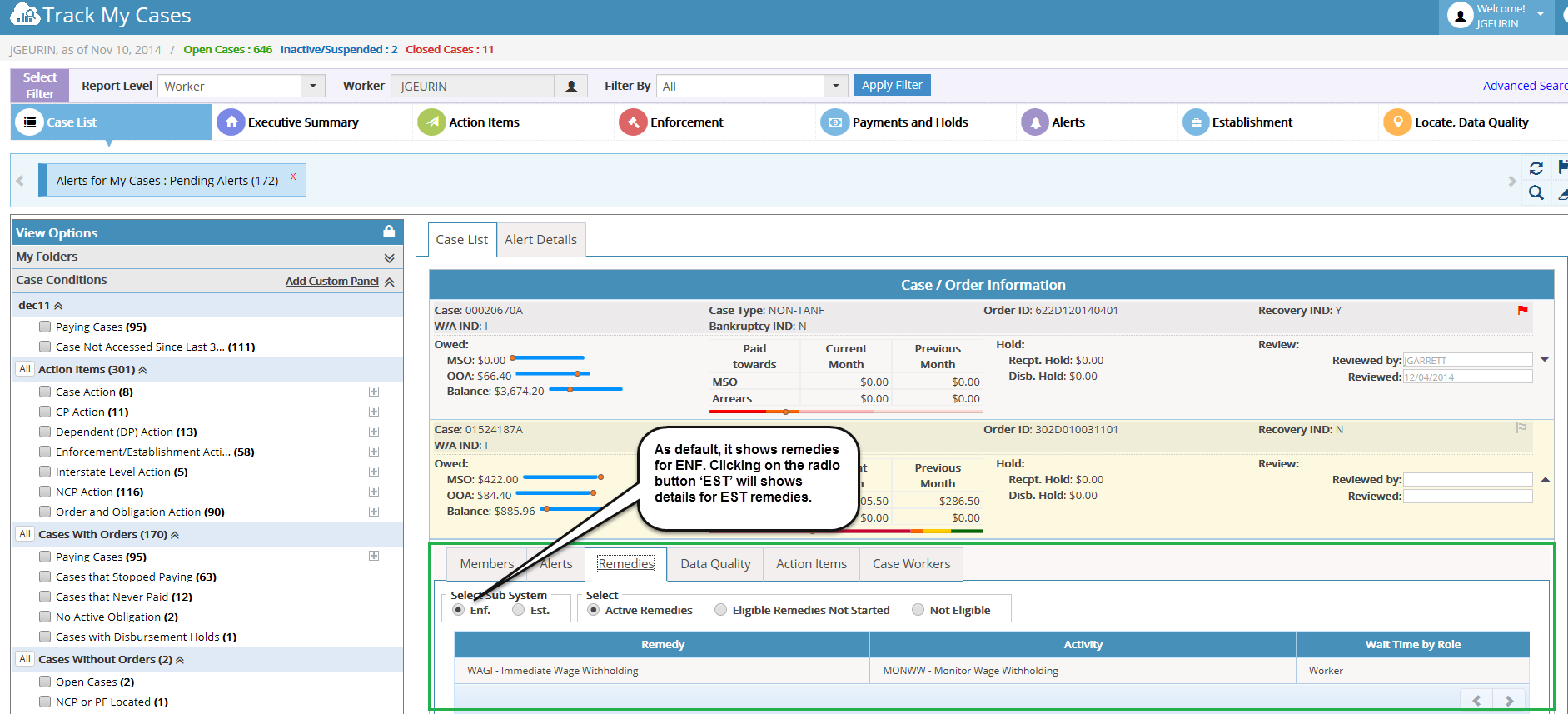
Task: Click the Locate, Data Quality pin icon
Action: [x=1397, y=122]
